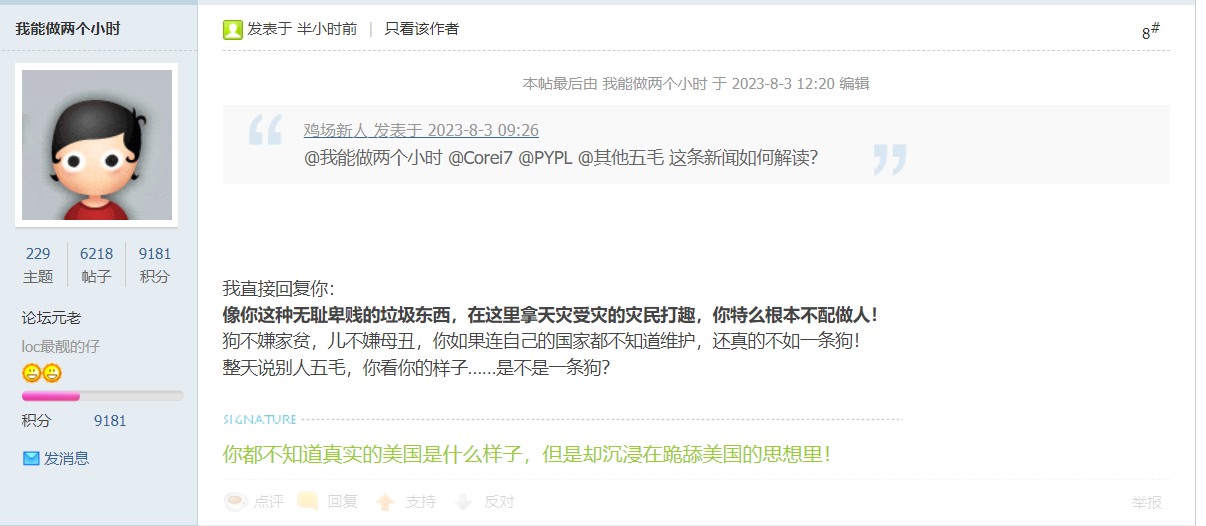1206x526 pixels.
Task: Click the 点评 comment icon
Action: coord(236,501)
